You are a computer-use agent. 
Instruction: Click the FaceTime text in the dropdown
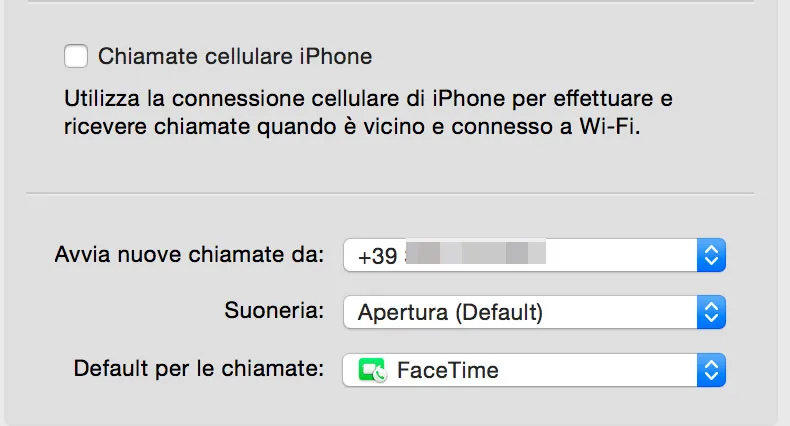coord(448,371)
